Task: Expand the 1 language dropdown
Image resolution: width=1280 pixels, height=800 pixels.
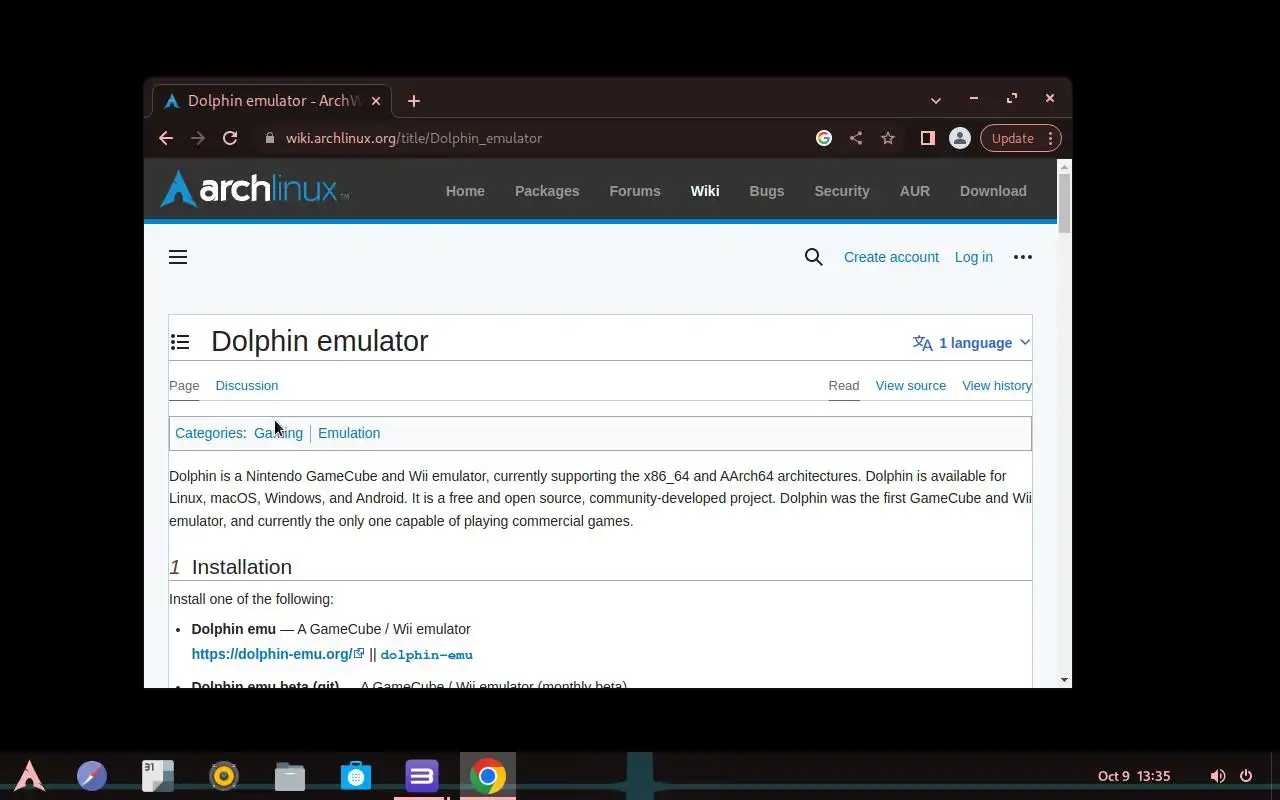Action: pos(971,343)
